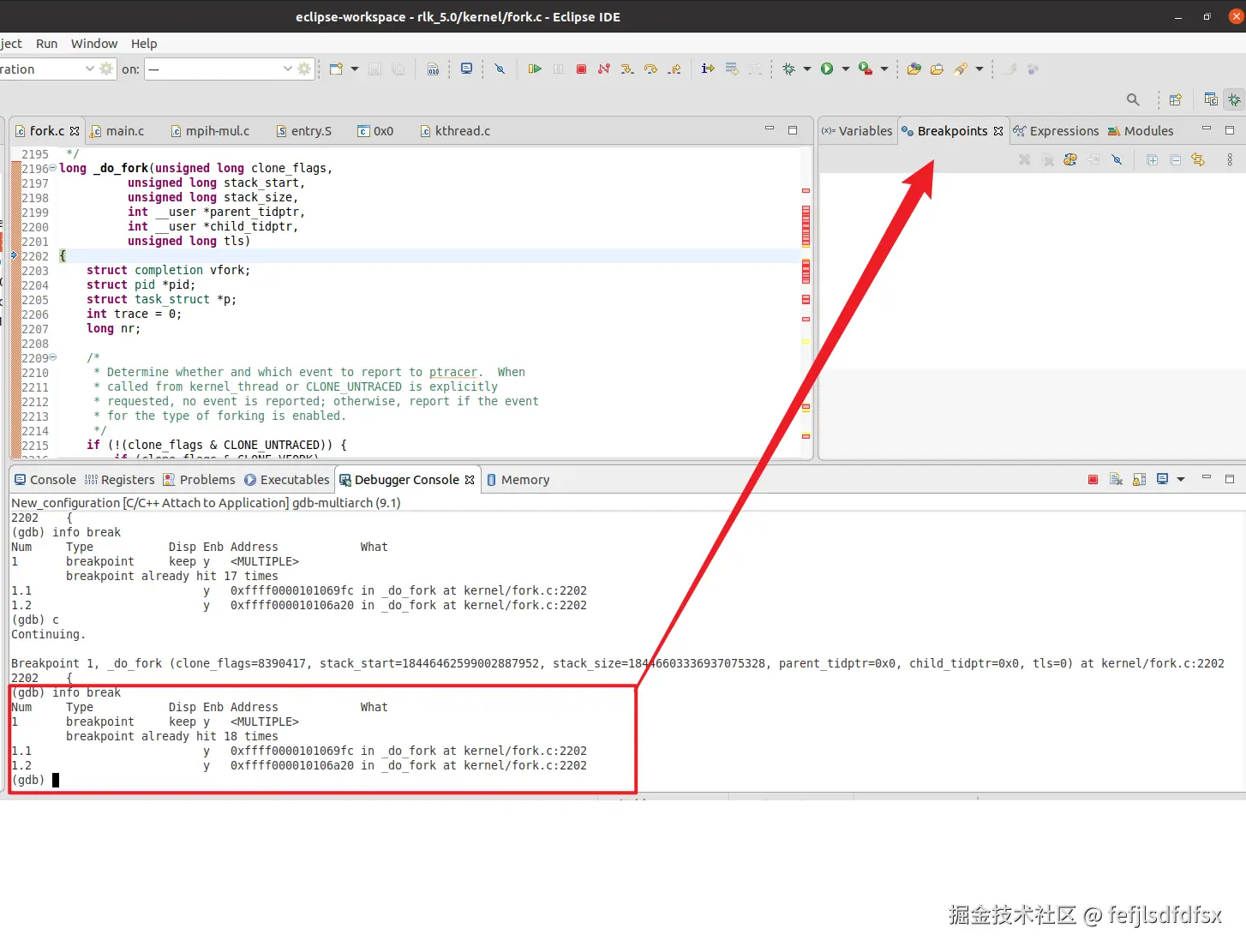Click the binary 010 build icon
Viewport: 1246px width, 952px height.
(x=434, y=69)
